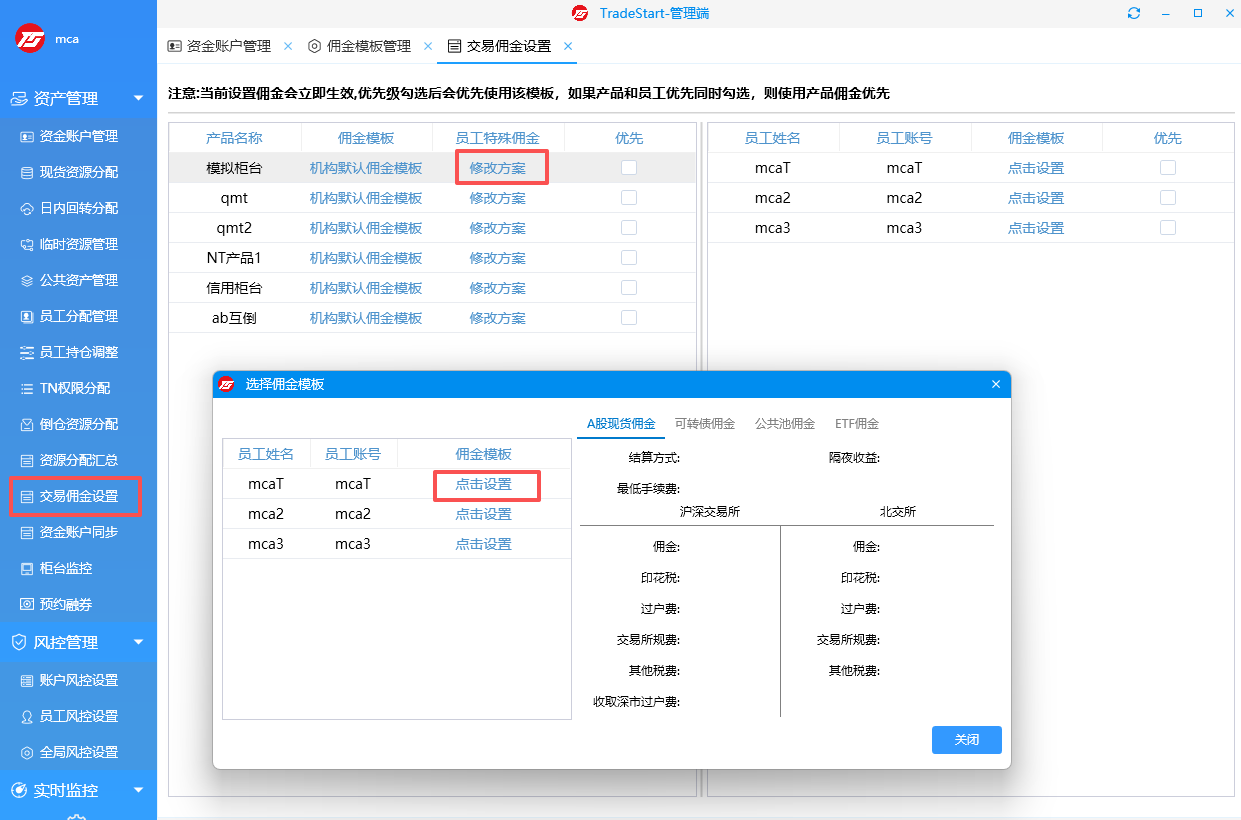
Task: Open the 佣金模板管理 tab
Action: pos(368,46)
